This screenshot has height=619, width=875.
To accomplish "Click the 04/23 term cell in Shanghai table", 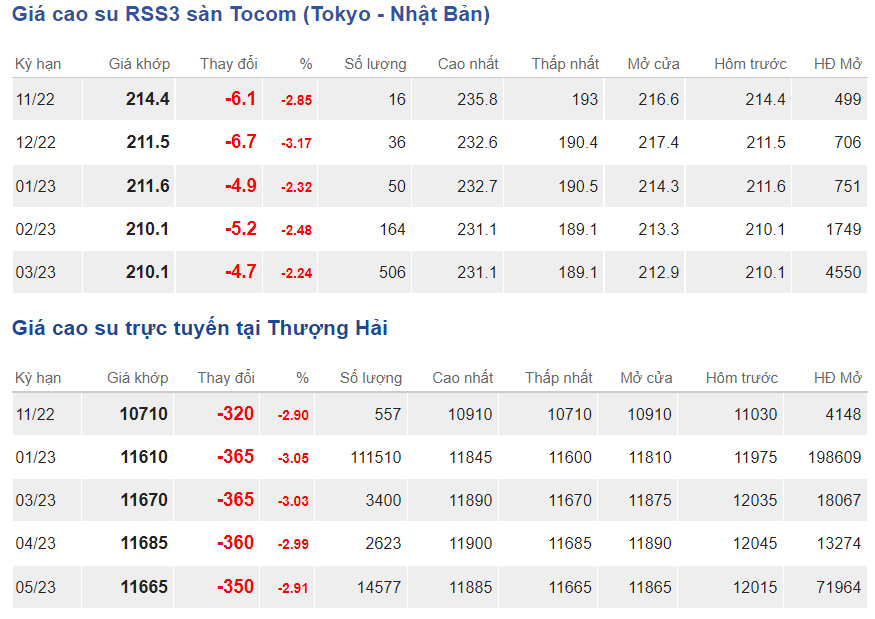I will [x=36, y=544].
